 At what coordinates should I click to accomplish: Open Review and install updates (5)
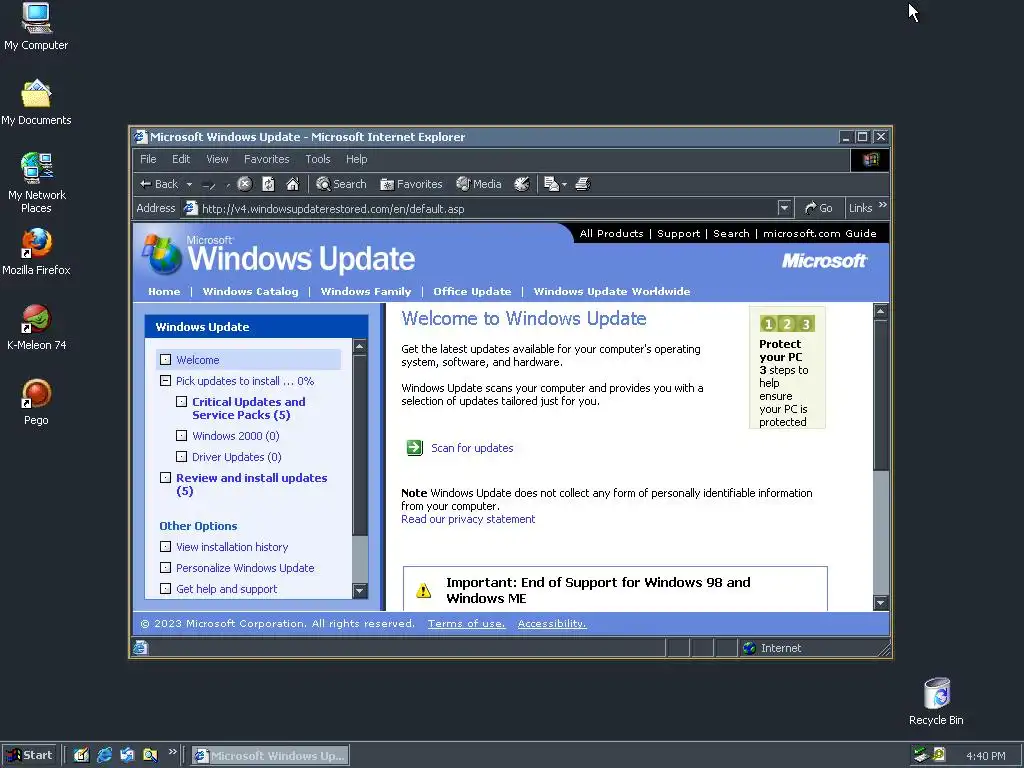pos(251,484)
